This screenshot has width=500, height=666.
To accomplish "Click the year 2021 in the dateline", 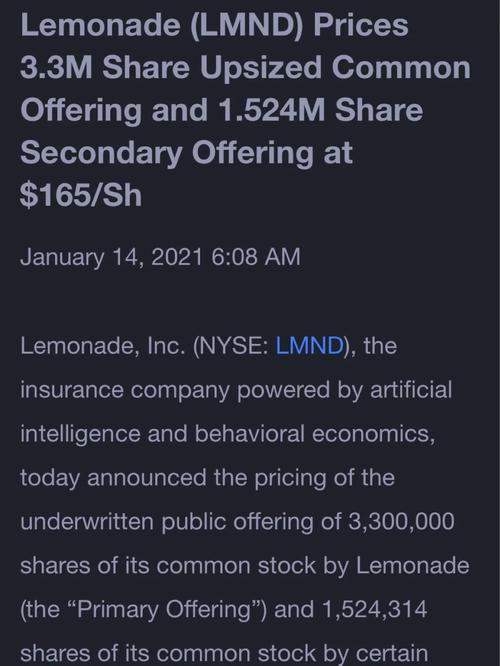I will coord(176,257).
